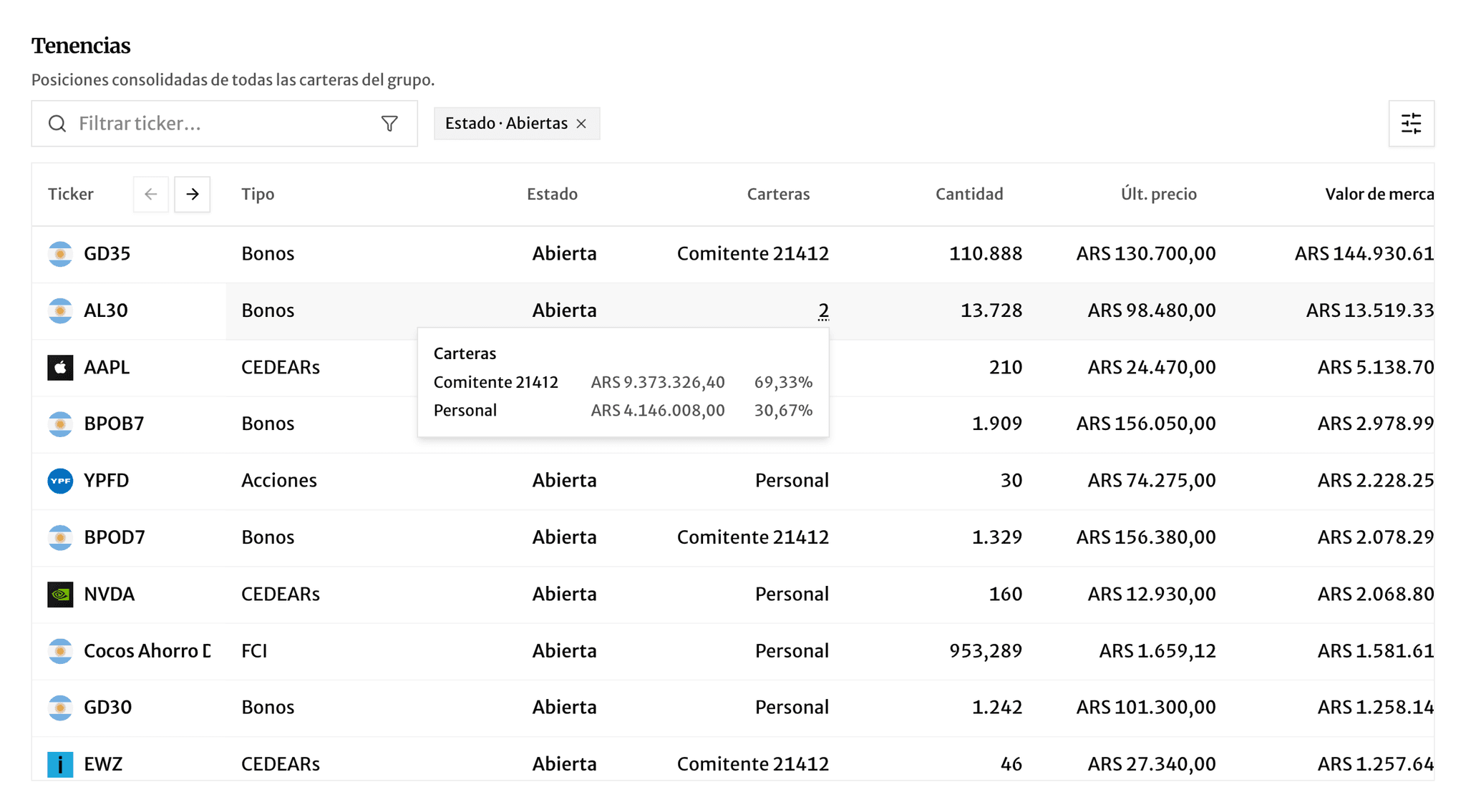Click Comitente 21412 in the tooltip
The image size is (1466, 812).
pos(496,382)
